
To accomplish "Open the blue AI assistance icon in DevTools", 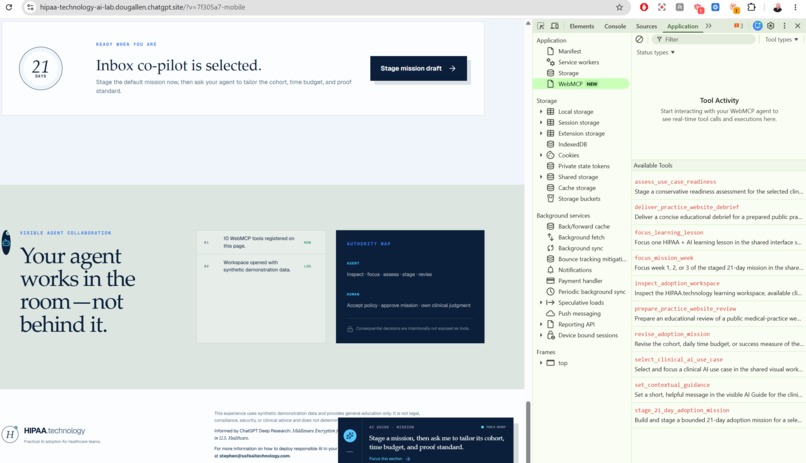I will (757, 26).
